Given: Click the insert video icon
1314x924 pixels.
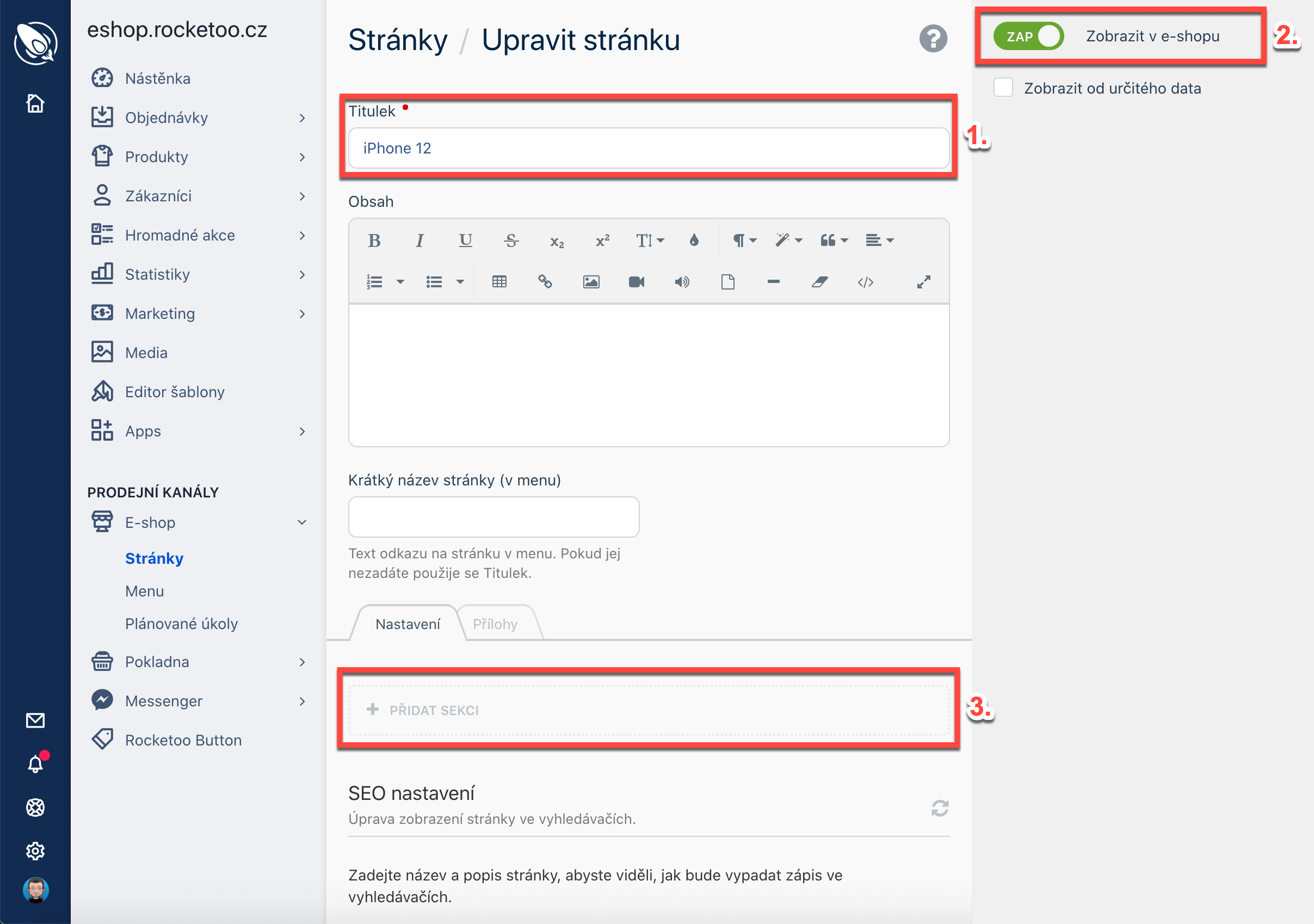Looking at the screenshot, I should tap(637, 282).
